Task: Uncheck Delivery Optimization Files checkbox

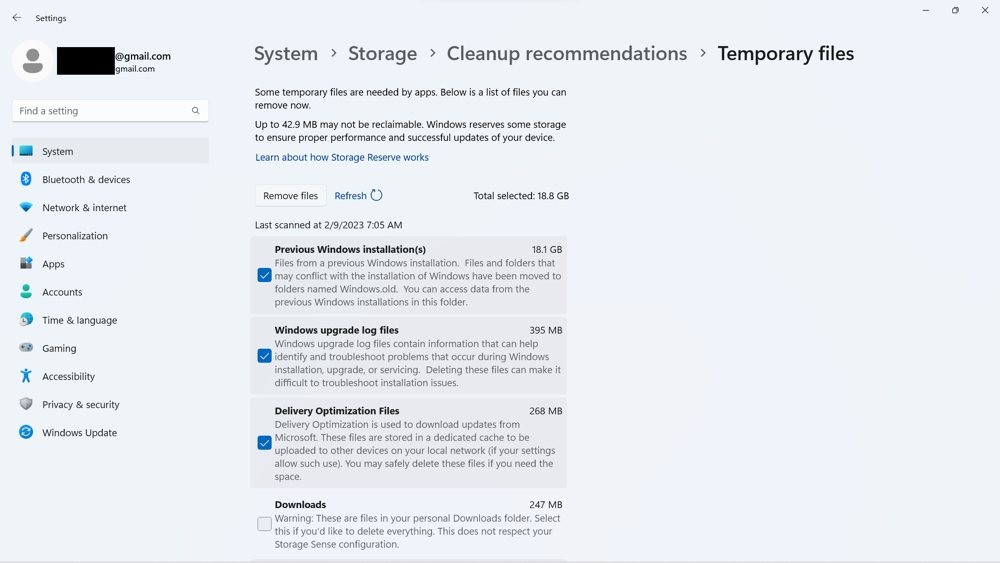Action: coord(264,443)
